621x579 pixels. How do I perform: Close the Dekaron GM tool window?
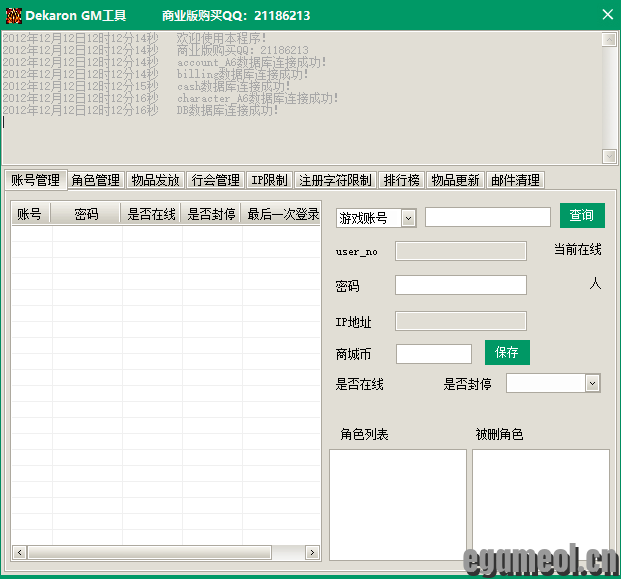(x=606, y=15)
